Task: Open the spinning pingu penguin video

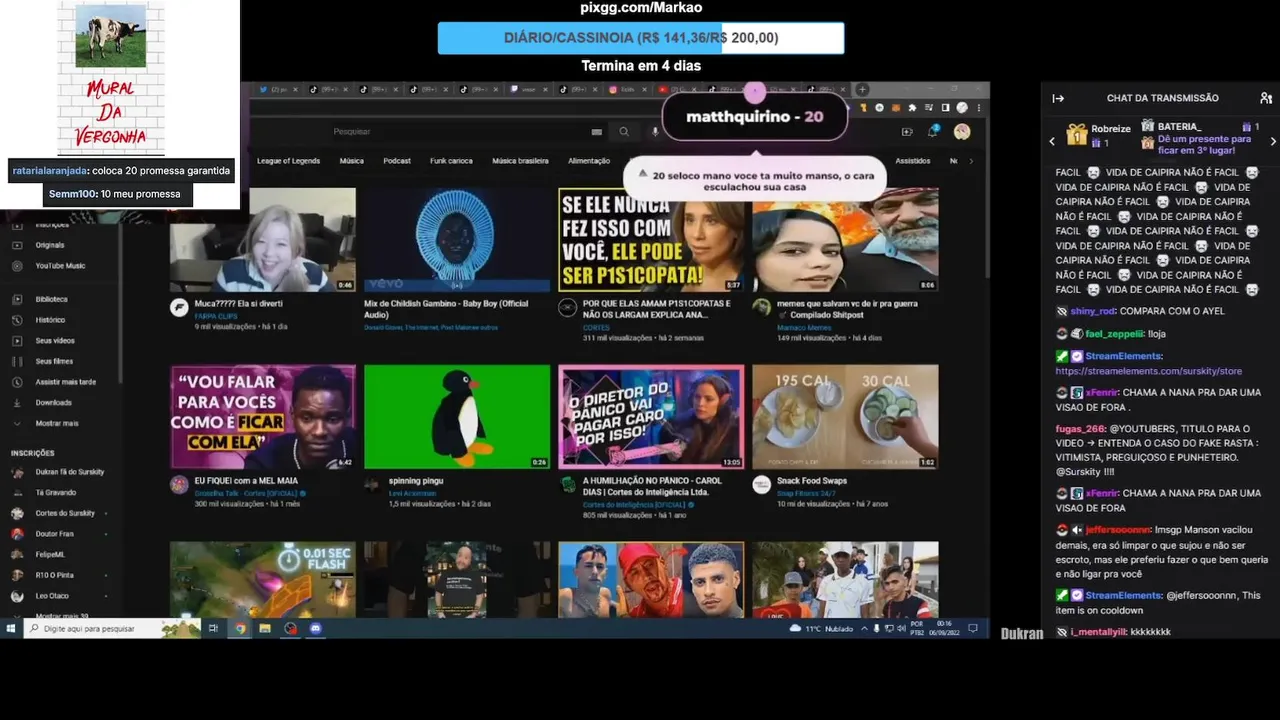Action: point(457,416)
